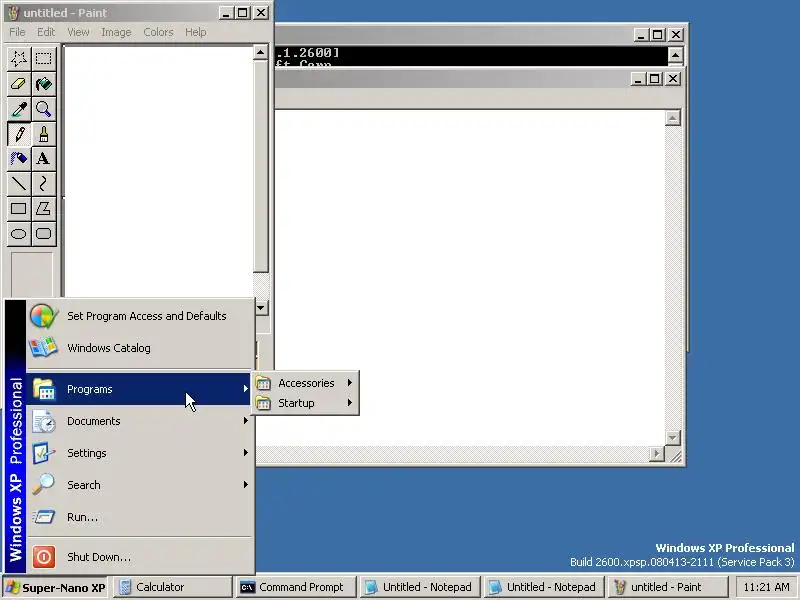Expand the Accessories submenu arrow
The height and width of the screenshot is (600, 800).
pos(349,383)
